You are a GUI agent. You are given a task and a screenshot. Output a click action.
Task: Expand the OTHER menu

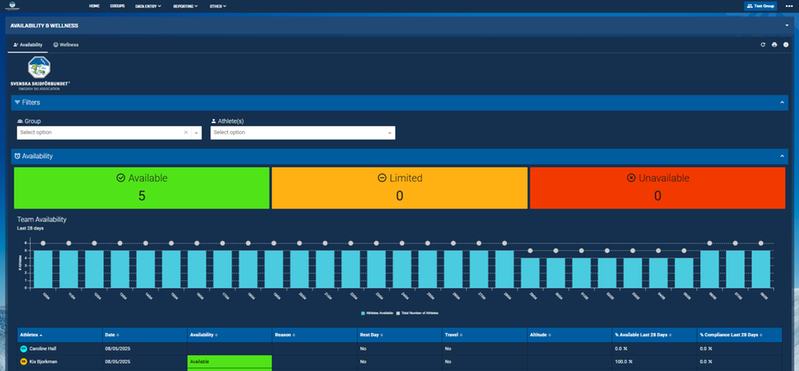coord(218,6)
